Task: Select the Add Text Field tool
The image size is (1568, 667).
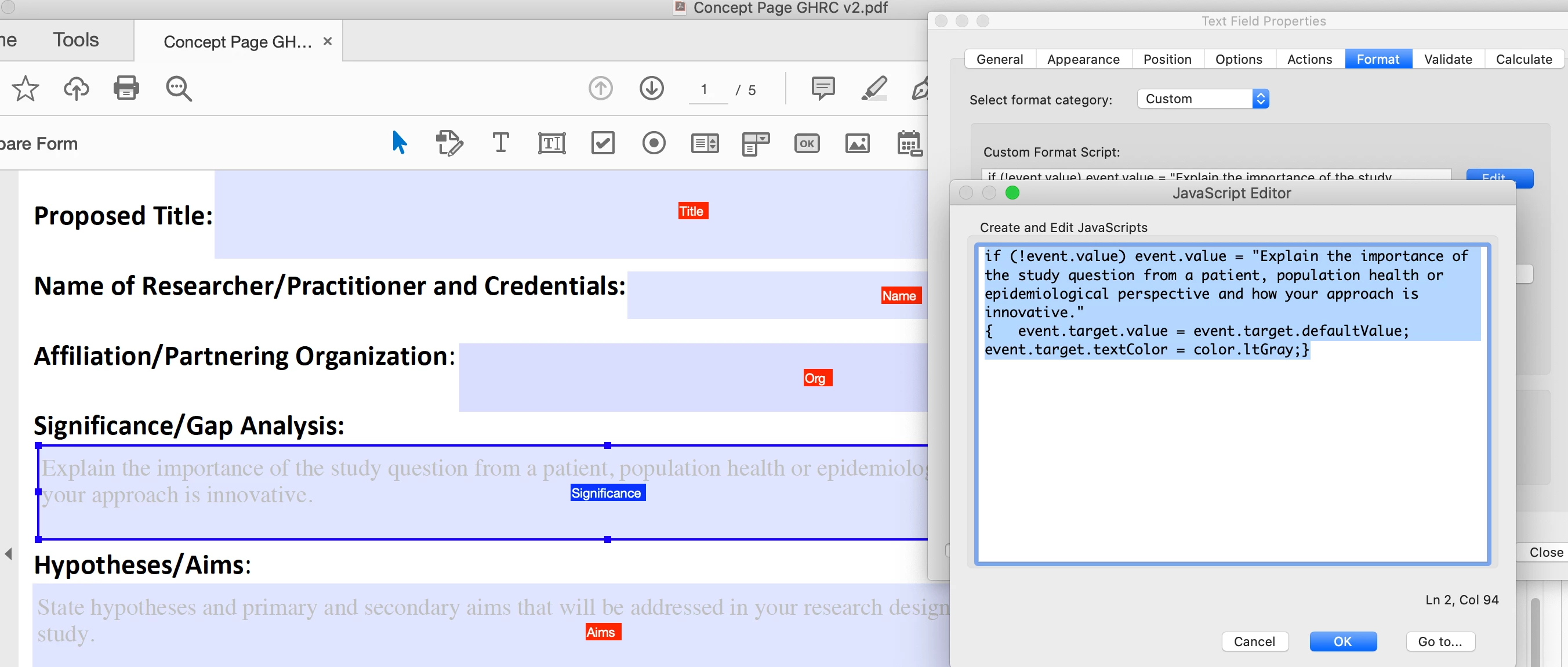Action: [x=551, y=144]
